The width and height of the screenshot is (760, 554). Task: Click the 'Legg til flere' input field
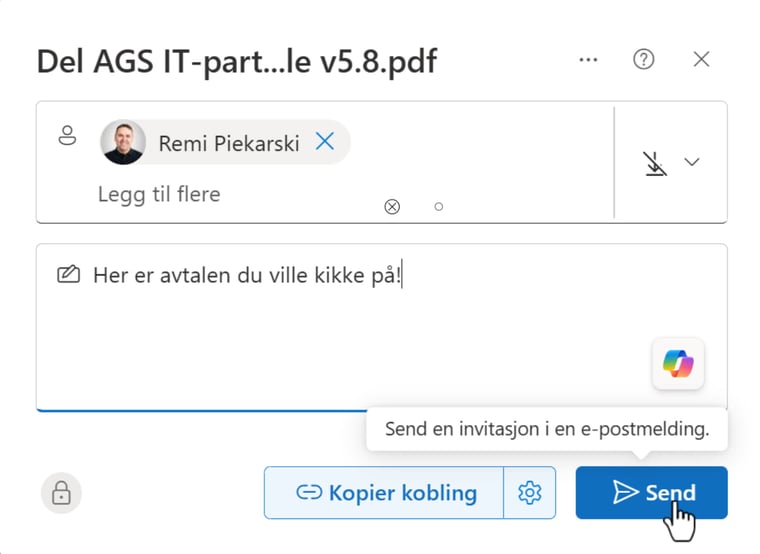click(159, 194)
